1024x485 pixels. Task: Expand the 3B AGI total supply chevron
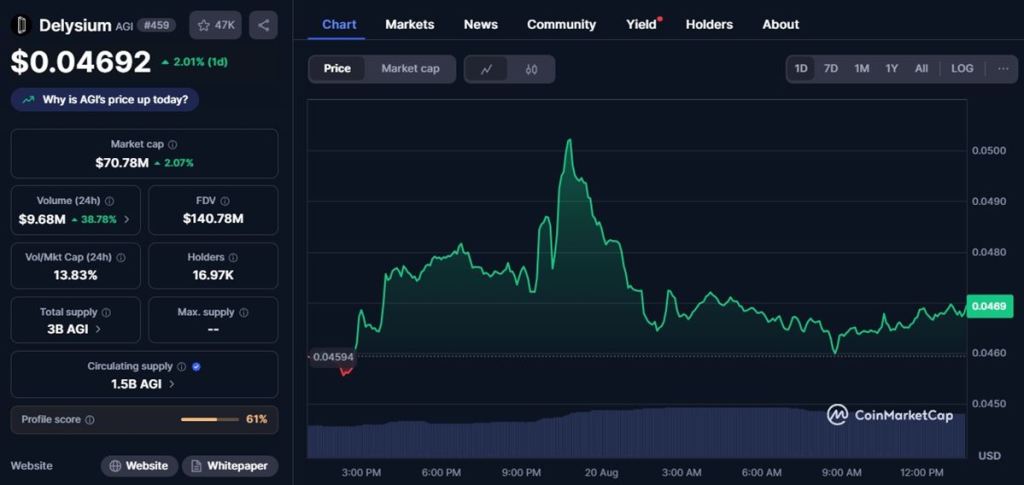(98, 330)
